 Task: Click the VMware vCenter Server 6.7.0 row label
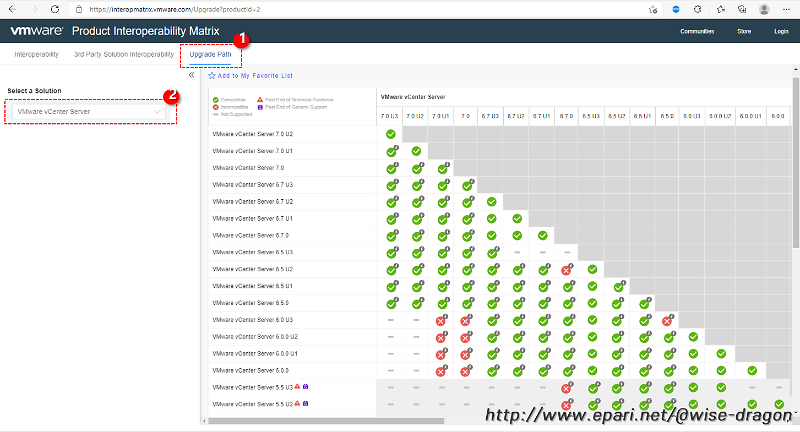click(x=251, y=235)
